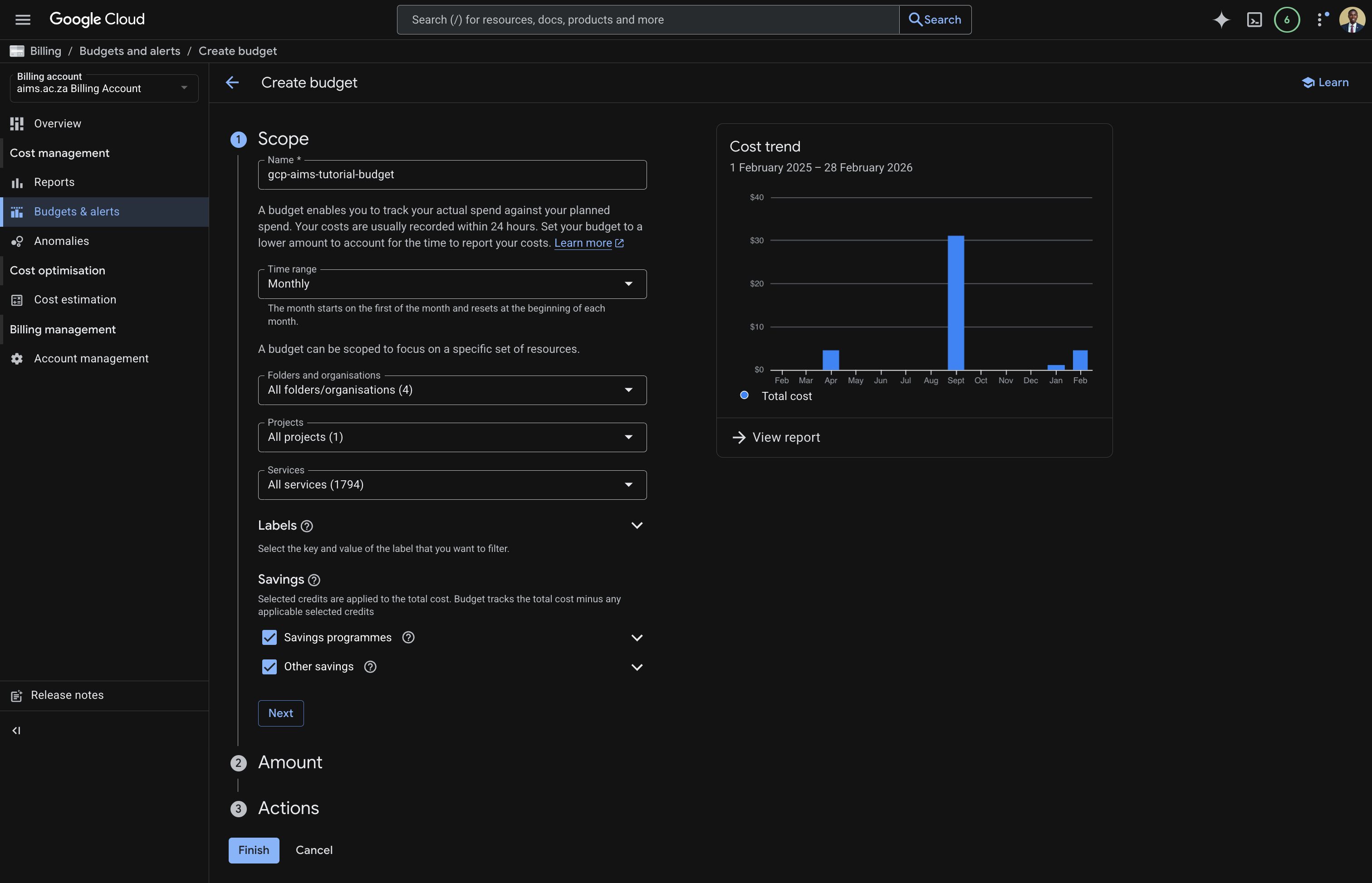Viewport: 1372px width, 883px height.
Task: Collapse the Labels section chevron
Action: 637,525
